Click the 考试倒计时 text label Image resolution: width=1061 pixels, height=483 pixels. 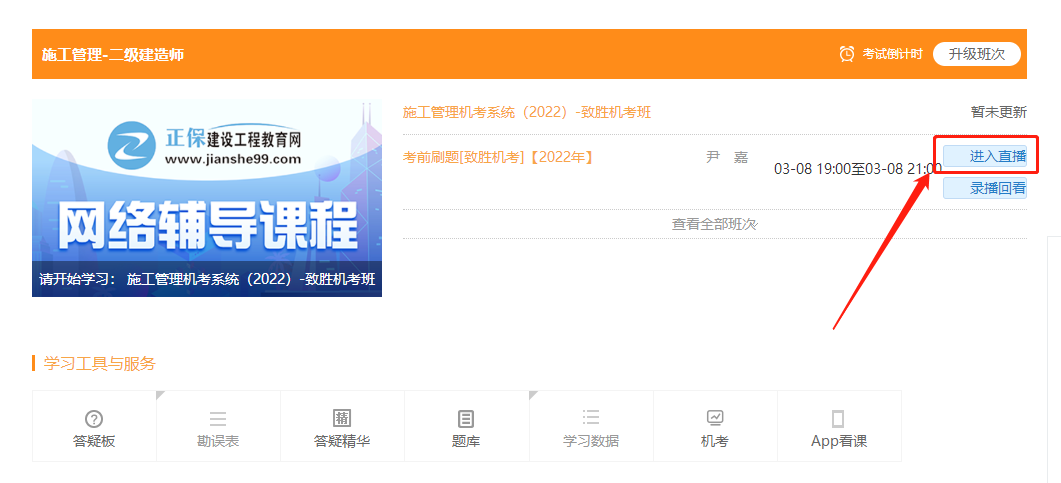892,54
